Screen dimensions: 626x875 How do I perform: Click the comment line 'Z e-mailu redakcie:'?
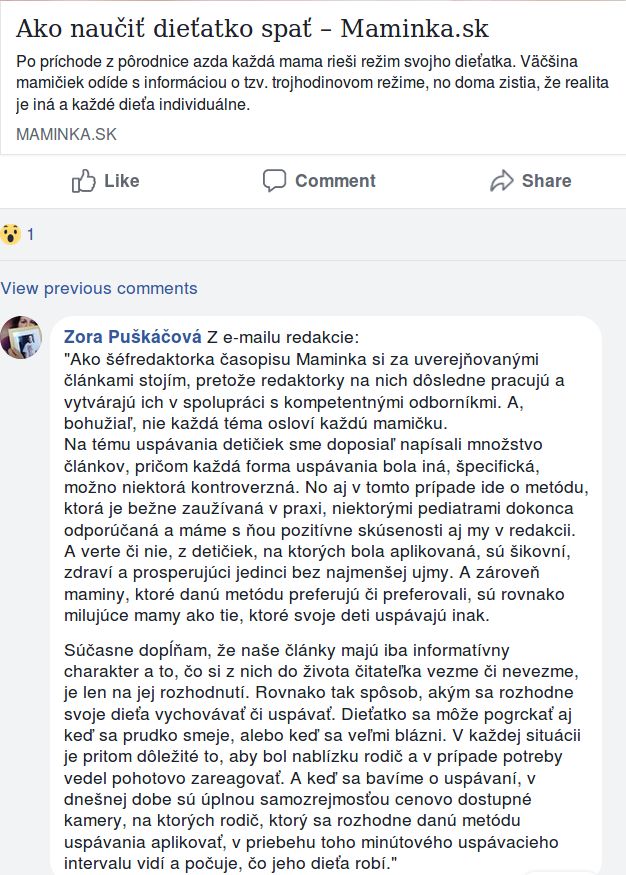tap(283, 337)
